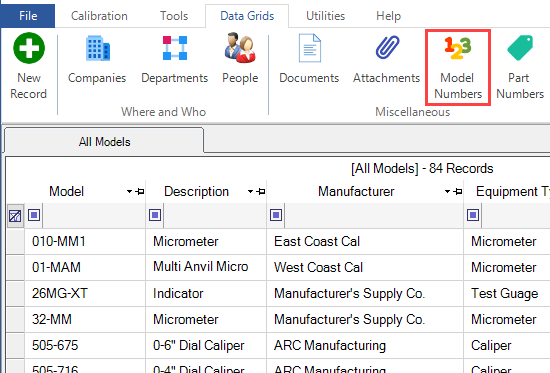Screen dimensions: 550x373
Task: Open the Description column dropdown arrow
Action: point(250,192)
